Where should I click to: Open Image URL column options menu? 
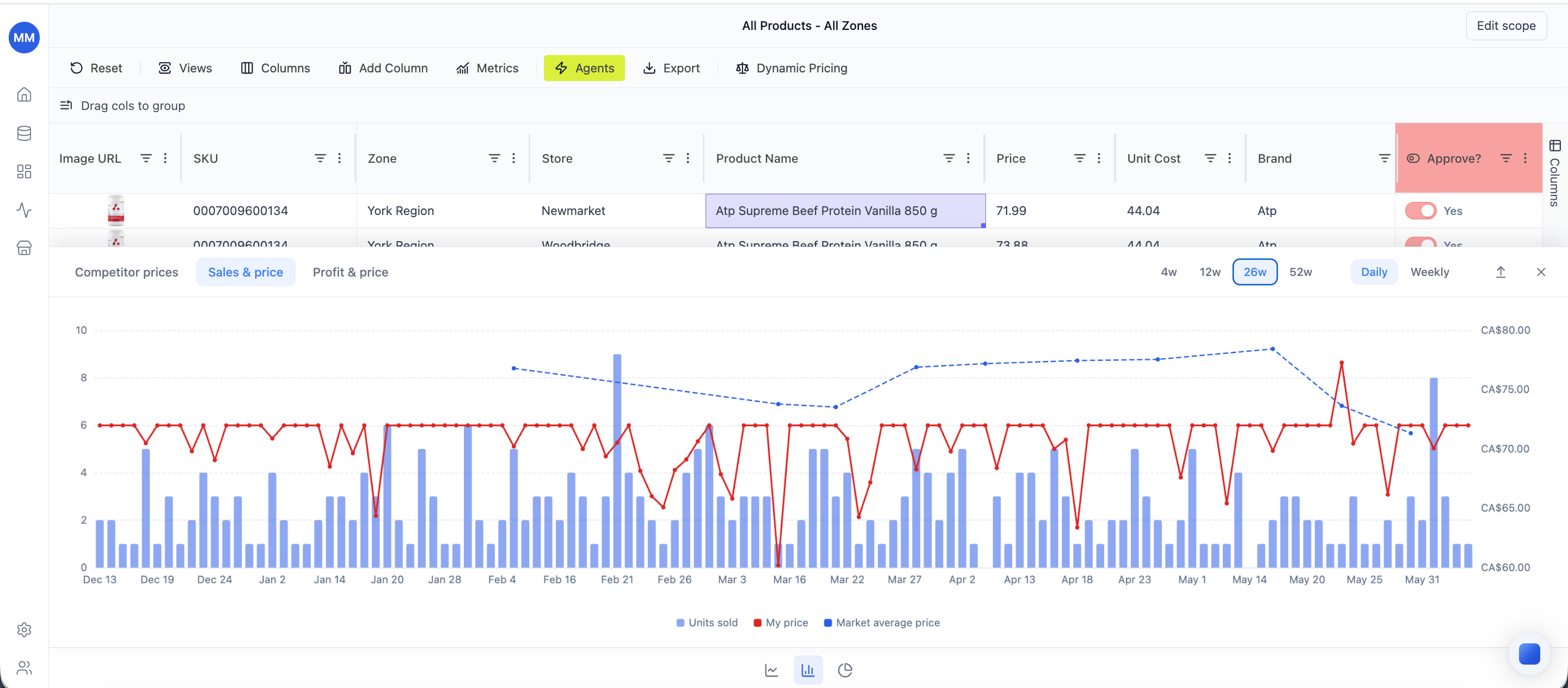(x=165, y=158)
